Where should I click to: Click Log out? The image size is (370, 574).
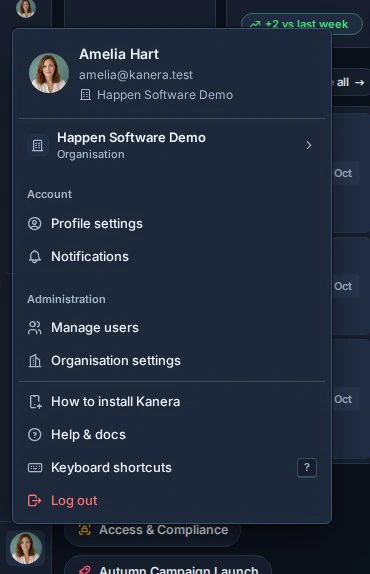point(172,500)
